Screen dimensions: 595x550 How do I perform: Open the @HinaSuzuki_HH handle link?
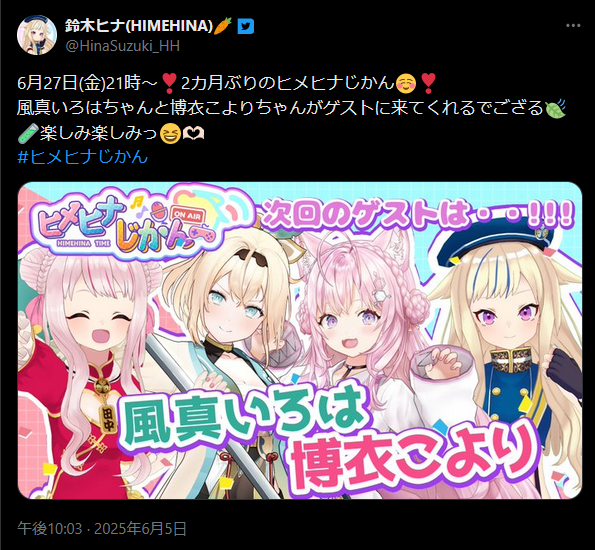(122, 46)
